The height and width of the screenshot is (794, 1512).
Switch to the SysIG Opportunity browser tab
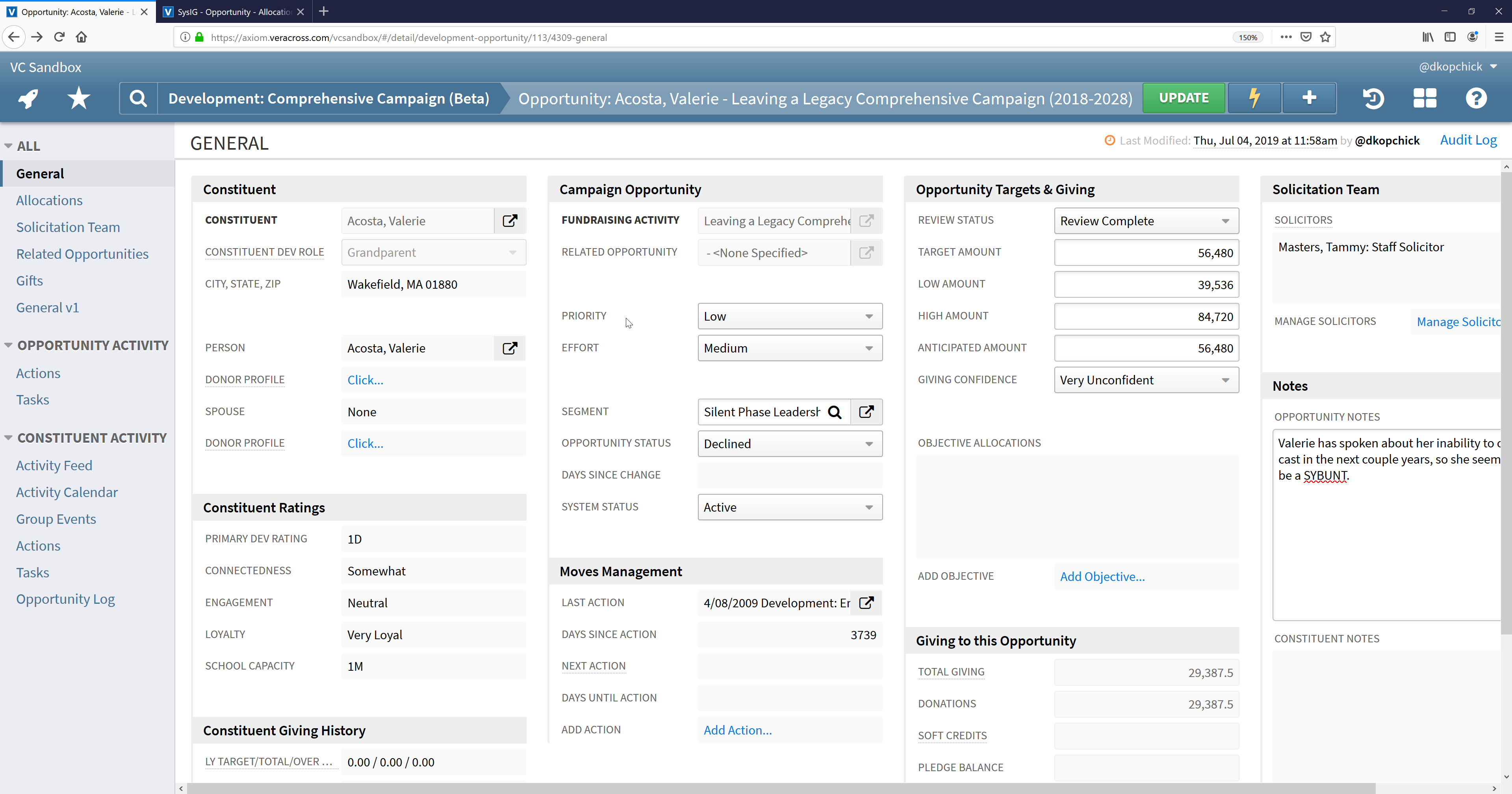coord(234,12)
